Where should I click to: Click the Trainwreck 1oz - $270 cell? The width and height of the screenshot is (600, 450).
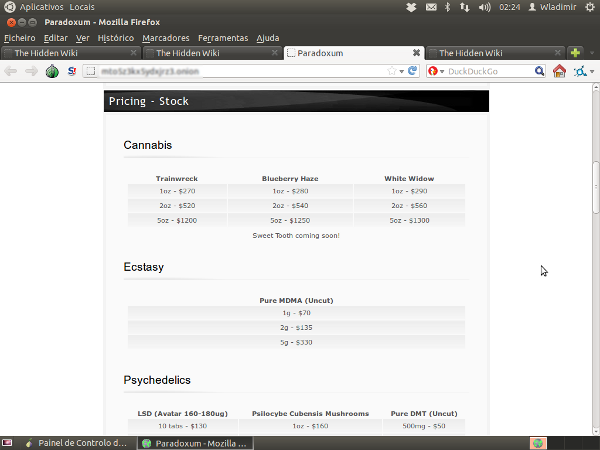click(177, 191)
